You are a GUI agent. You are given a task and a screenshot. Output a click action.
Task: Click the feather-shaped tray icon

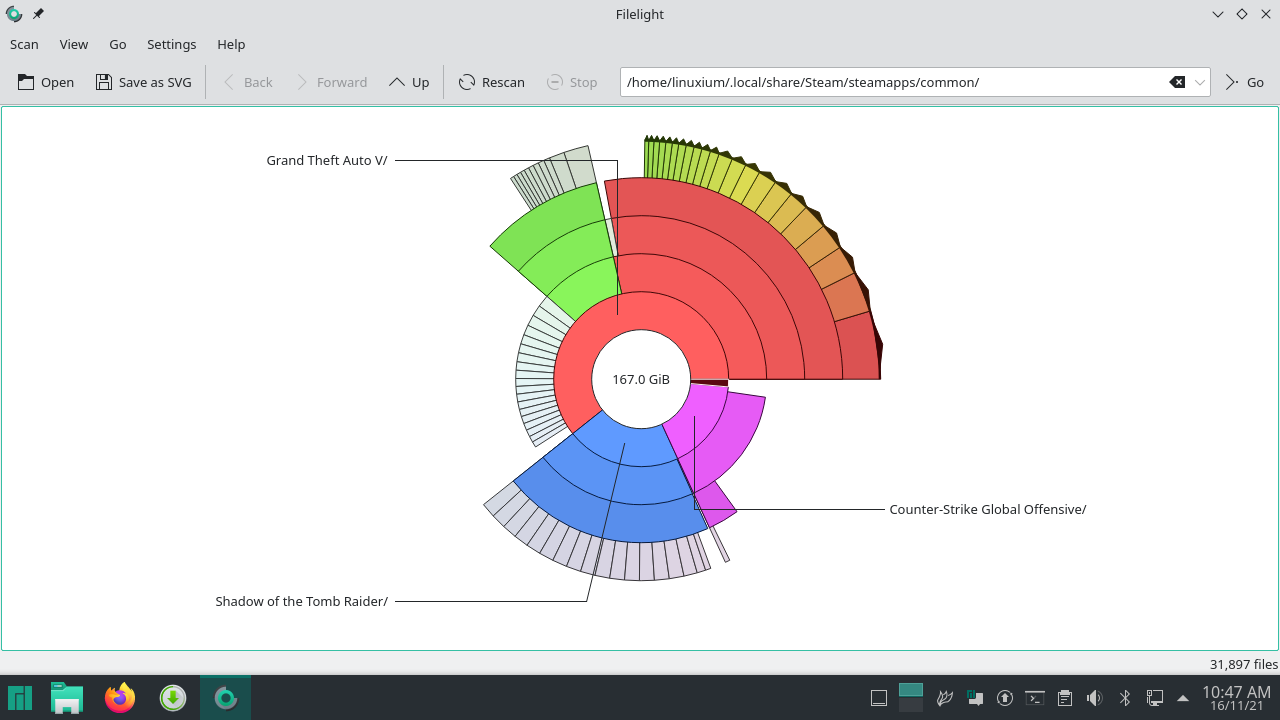(945, 698)
